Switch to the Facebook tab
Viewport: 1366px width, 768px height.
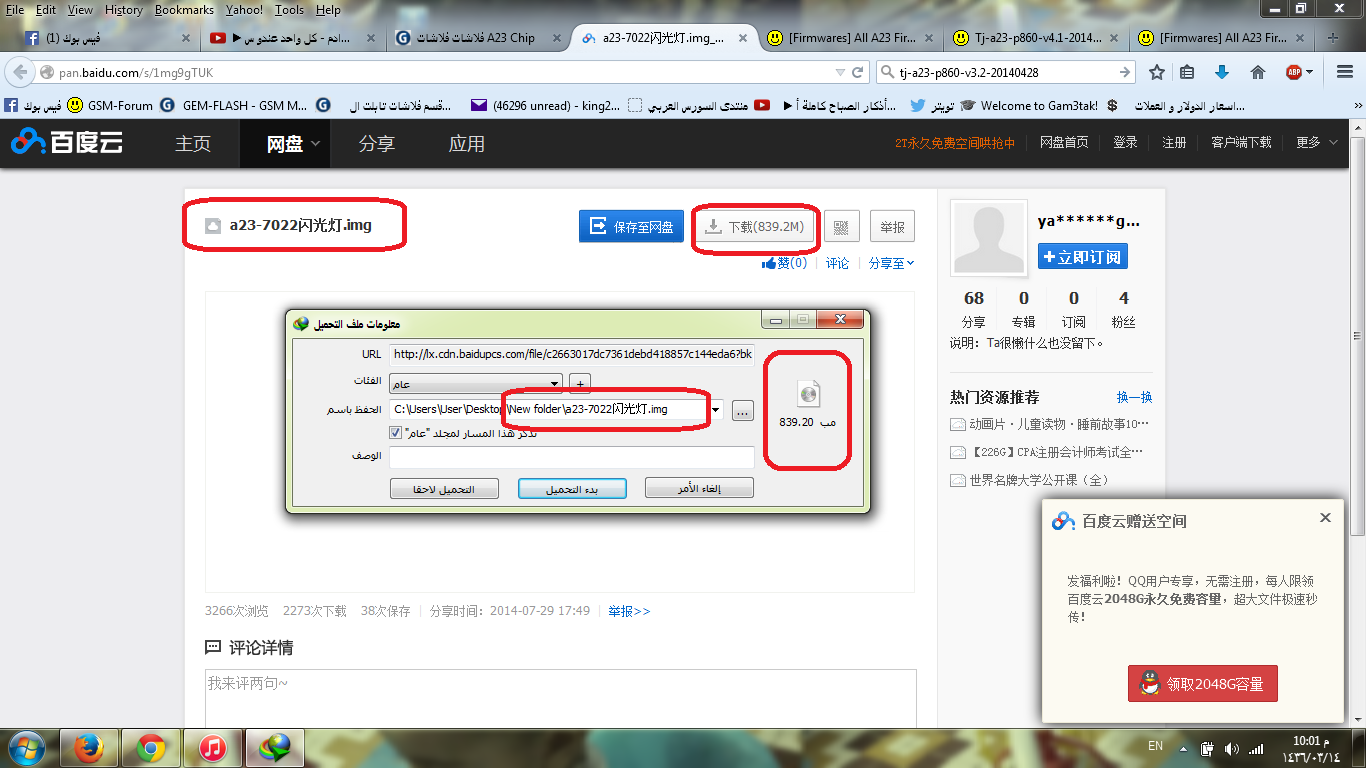click(x=105, y=38)
